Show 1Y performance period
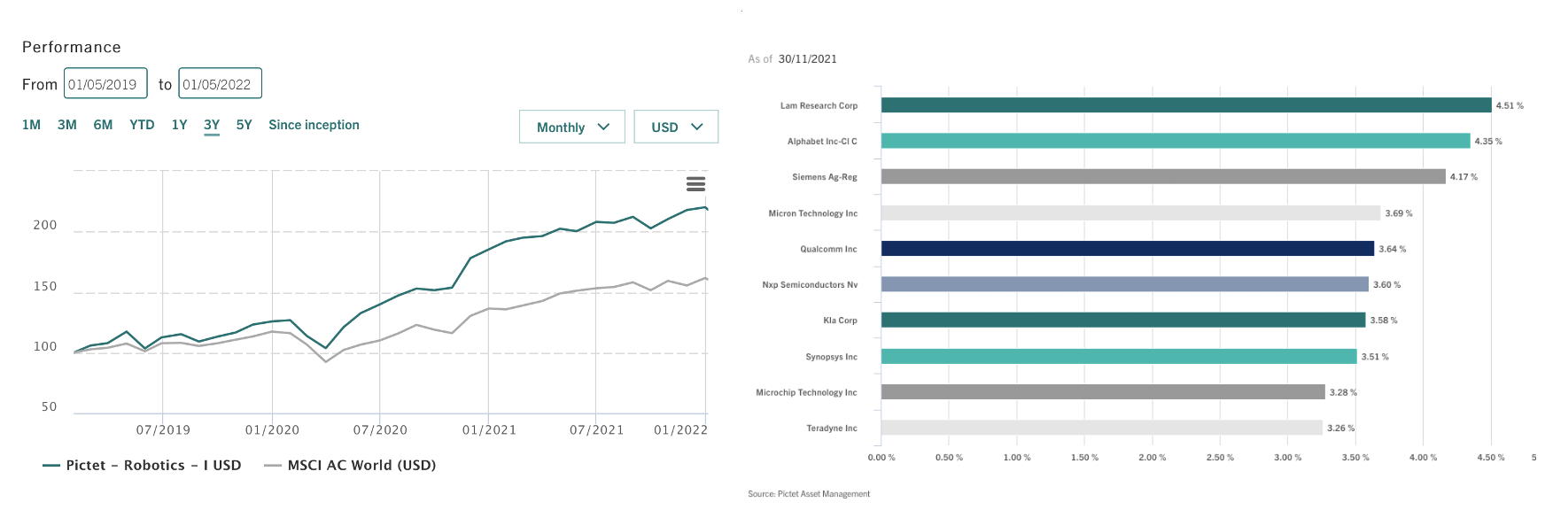Viewport: 1568px width, 510px height. click(x=179, y=125)
